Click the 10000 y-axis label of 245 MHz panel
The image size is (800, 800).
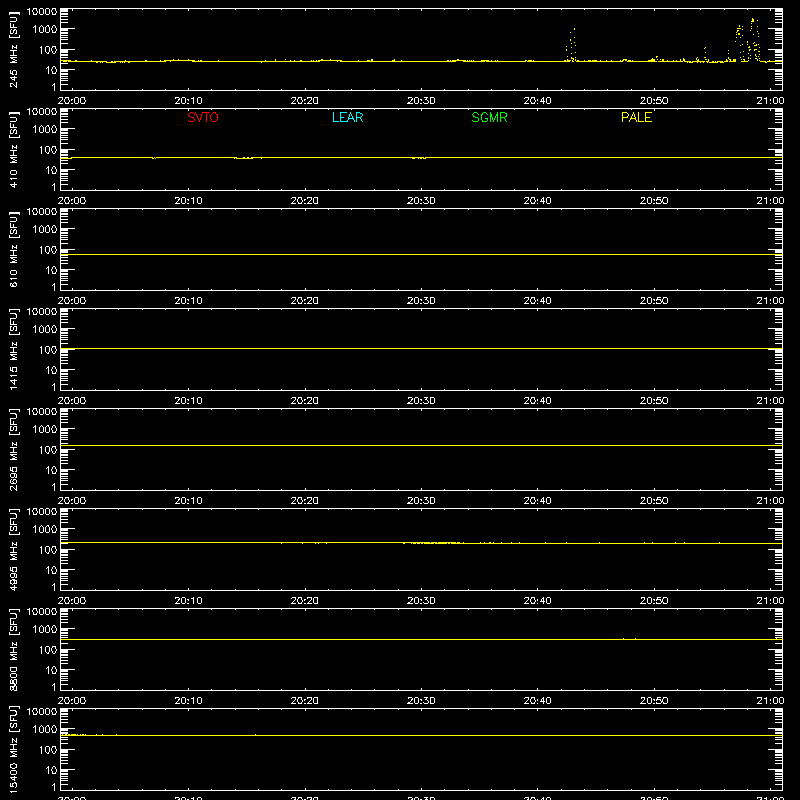(42, 12)
